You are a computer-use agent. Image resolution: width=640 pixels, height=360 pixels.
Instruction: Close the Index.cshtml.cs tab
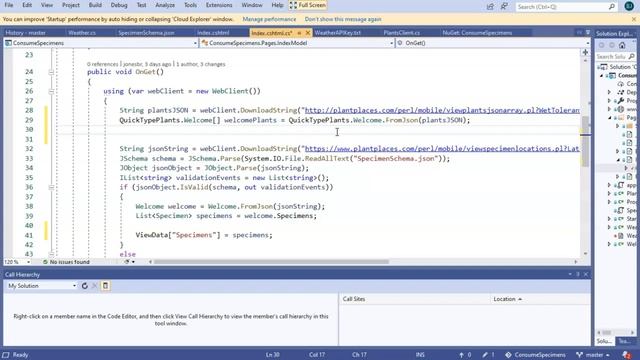click(308, 33)
